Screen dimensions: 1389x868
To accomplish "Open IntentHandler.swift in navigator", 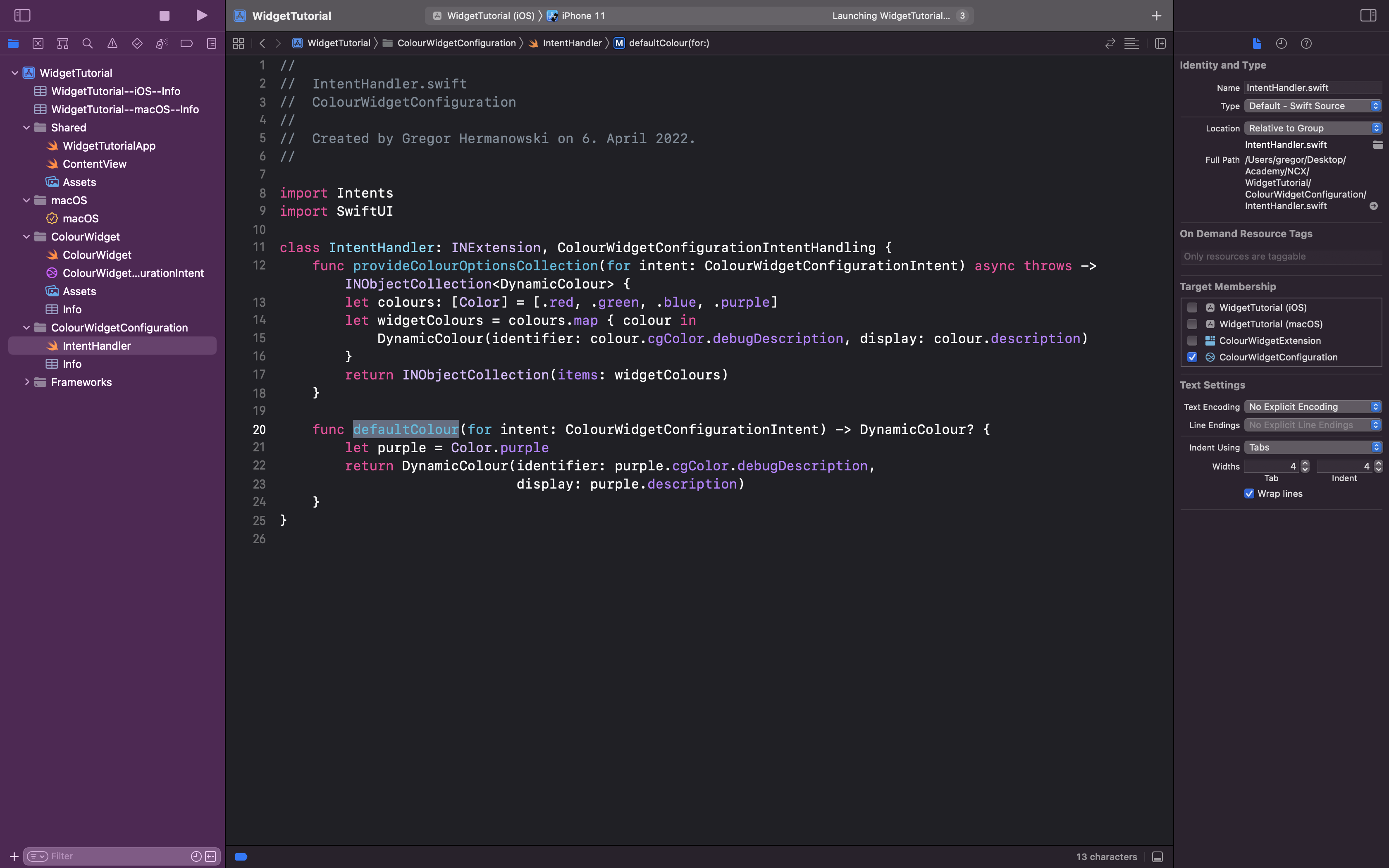I will click(97, 345).
